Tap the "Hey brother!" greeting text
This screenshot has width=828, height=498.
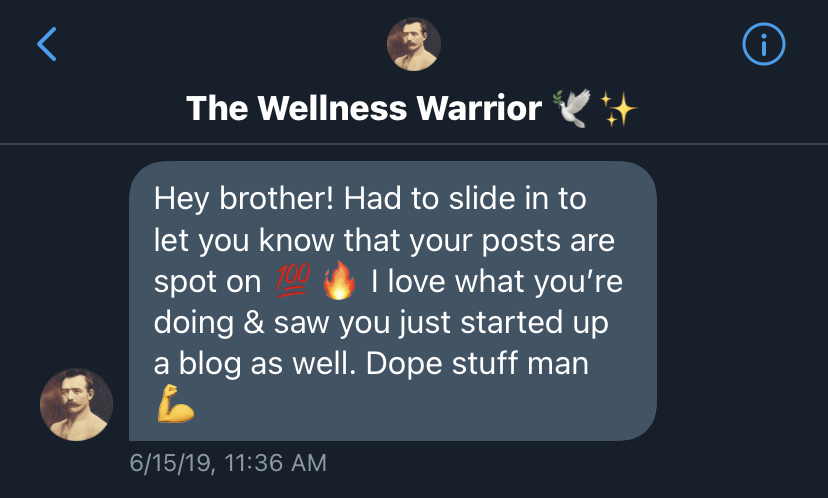pos(244,200)
